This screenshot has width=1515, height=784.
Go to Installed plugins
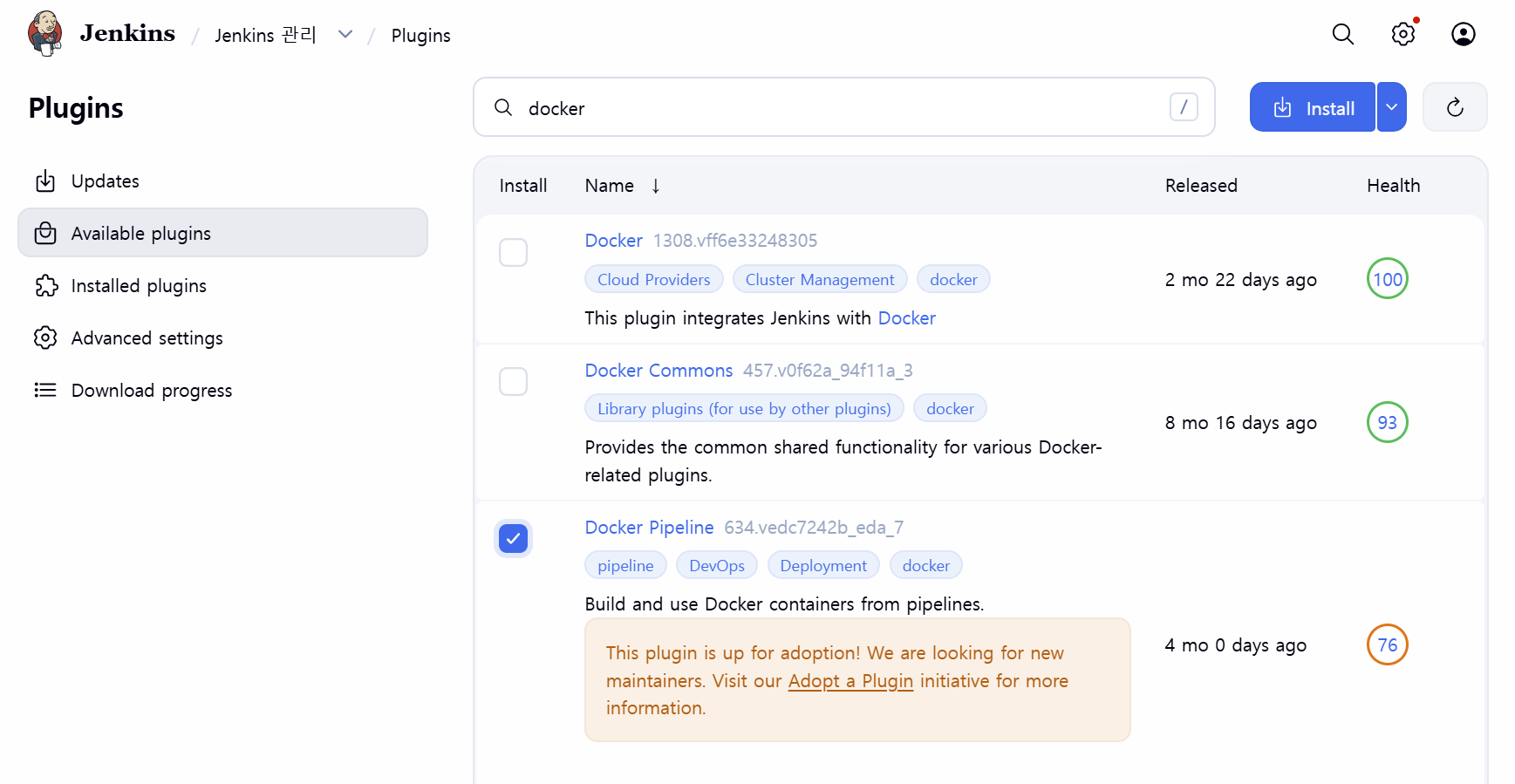pos(222,285)
